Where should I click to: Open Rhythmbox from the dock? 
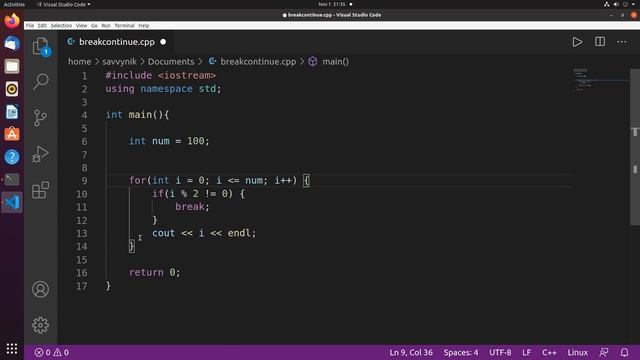[12, 89]
